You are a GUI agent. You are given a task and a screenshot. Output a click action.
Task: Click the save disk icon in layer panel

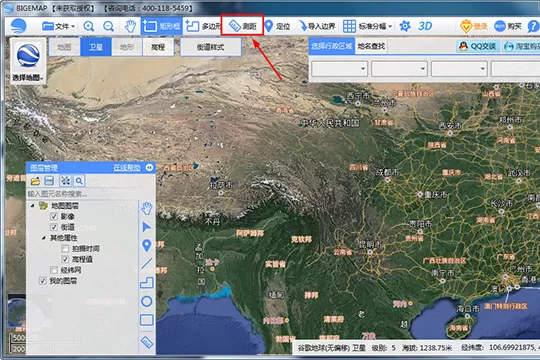49,181
